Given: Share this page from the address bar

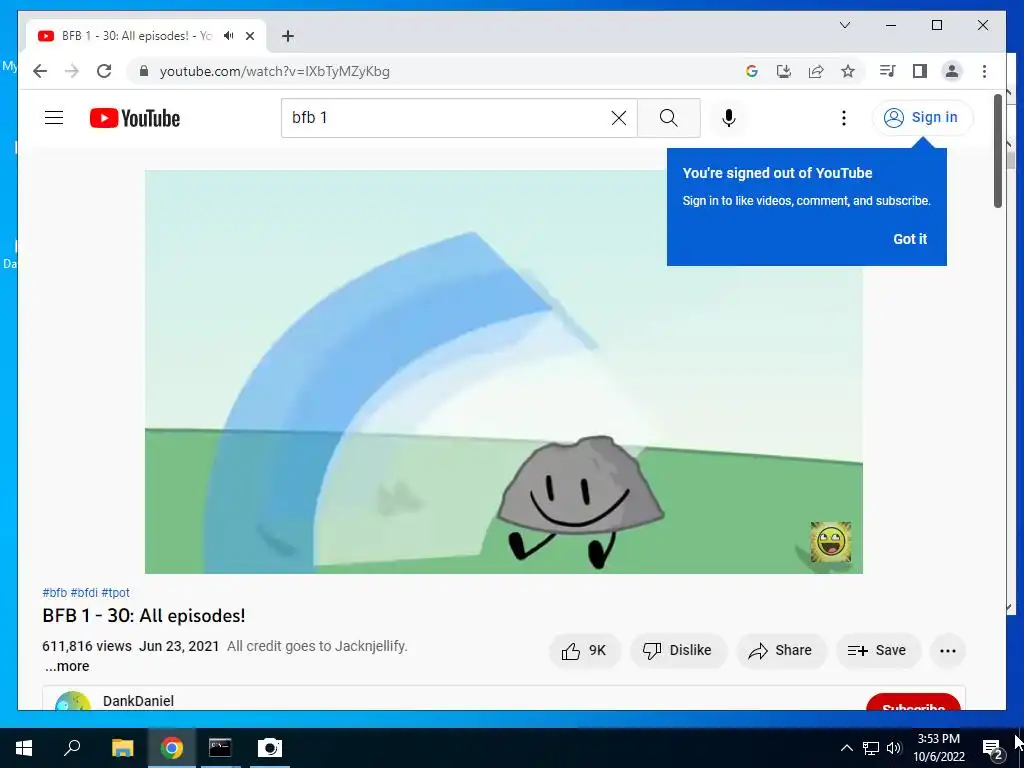Looking at the screenshot, I should point(816,71).
